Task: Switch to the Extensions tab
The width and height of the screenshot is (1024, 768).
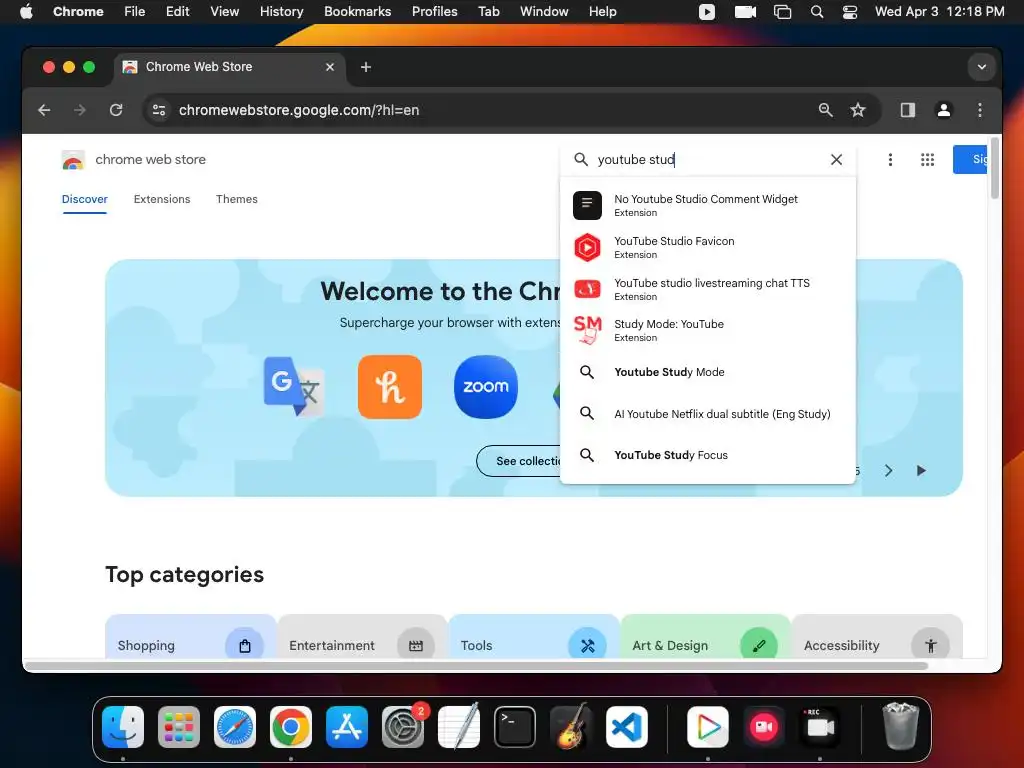Action: click(x=162, y=199)
